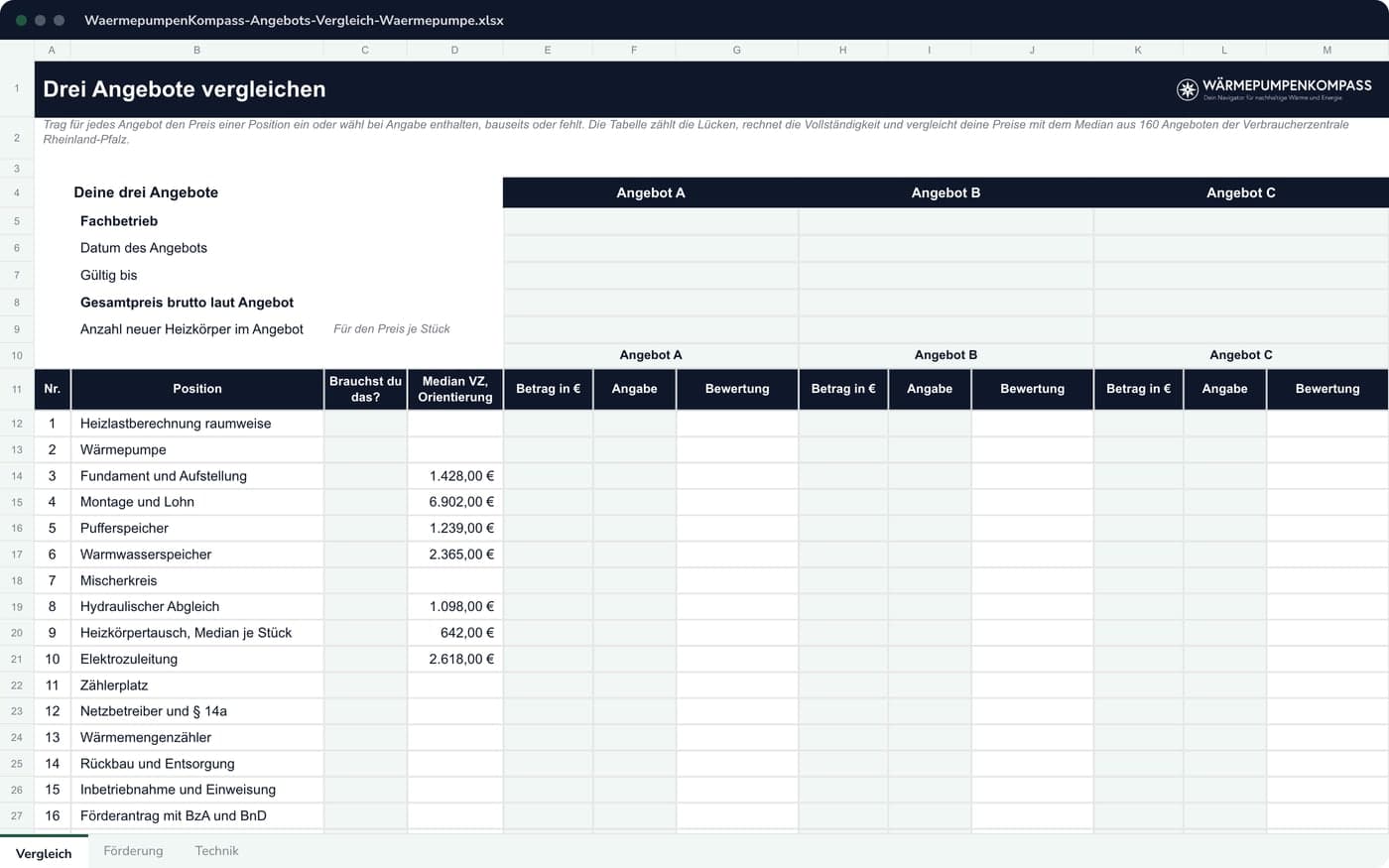This screenshot has width=1389, height=868.
Task: Select the 'Zählerplatz' cell
Action: point(197,685)
